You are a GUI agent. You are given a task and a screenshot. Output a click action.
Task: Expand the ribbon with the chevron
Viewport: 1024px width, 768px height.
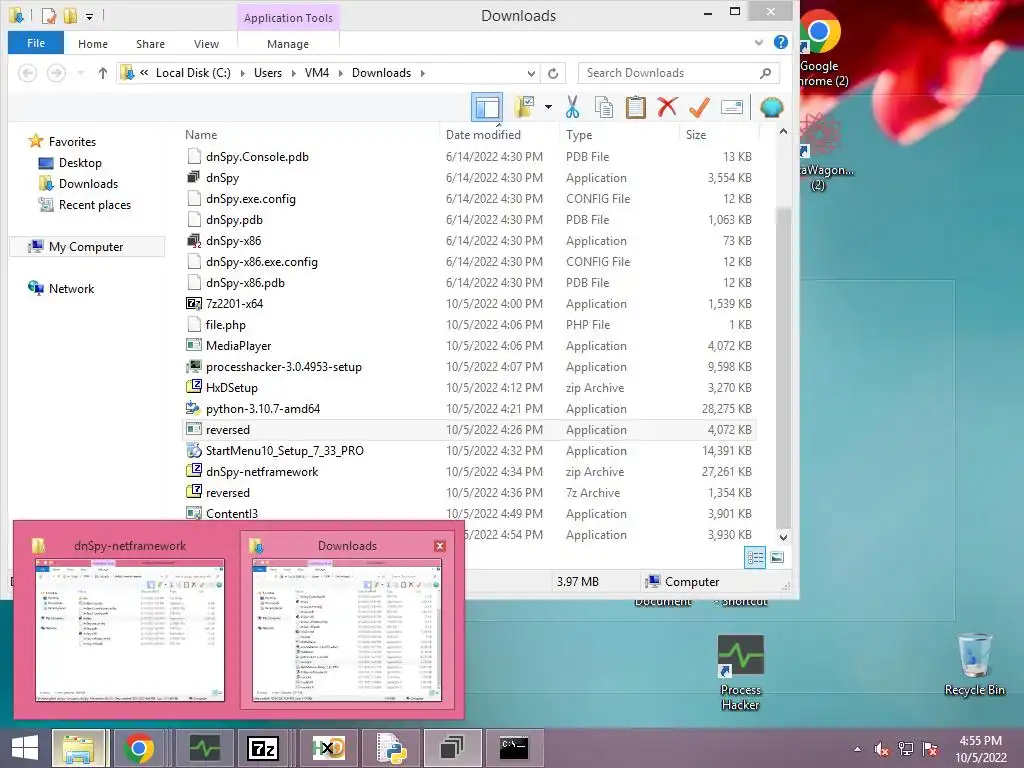pyautogui.click(x=759, y=42)
